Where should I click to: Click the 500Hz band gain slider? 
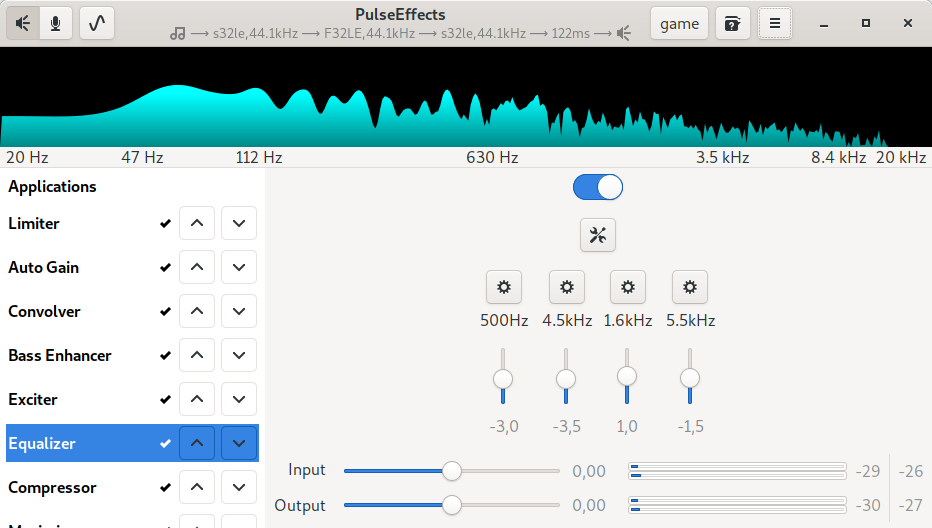coord(503,377)
